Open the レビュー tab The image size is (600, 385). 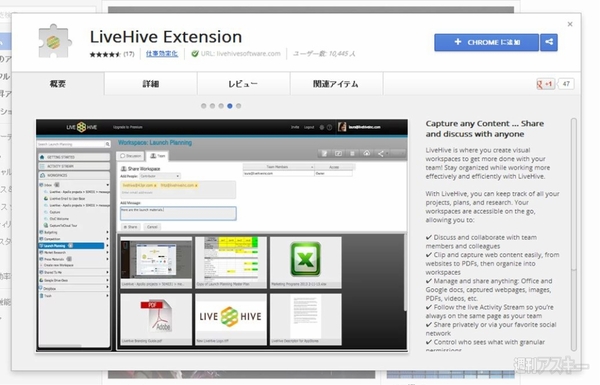pyautogui.click(x=243, y=83)
